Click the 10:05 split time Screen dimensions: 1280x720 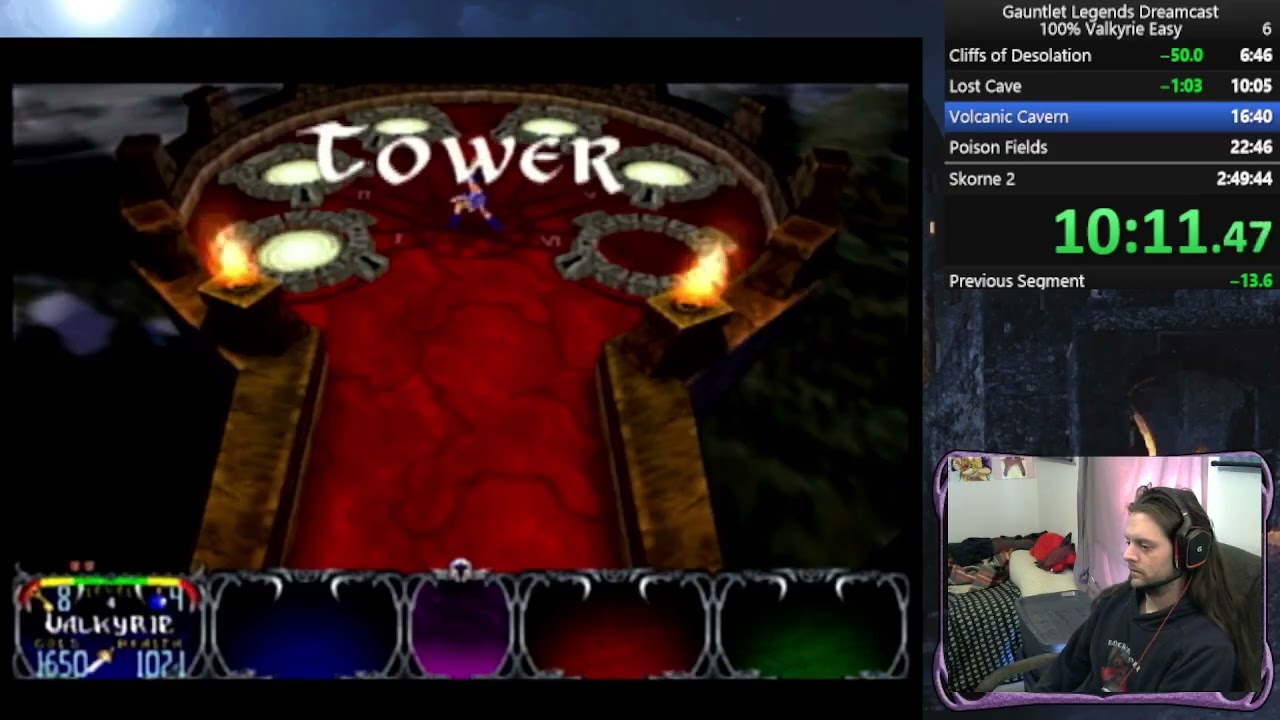coord(1251,86)
